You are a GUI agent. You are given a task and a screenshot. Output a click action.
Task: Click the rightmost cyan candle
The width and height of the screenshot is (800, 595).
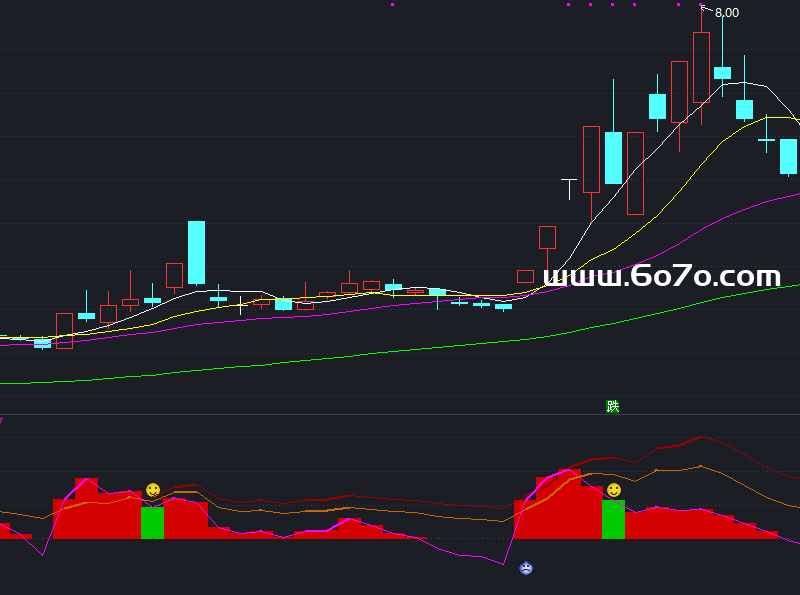pos(788,156)
